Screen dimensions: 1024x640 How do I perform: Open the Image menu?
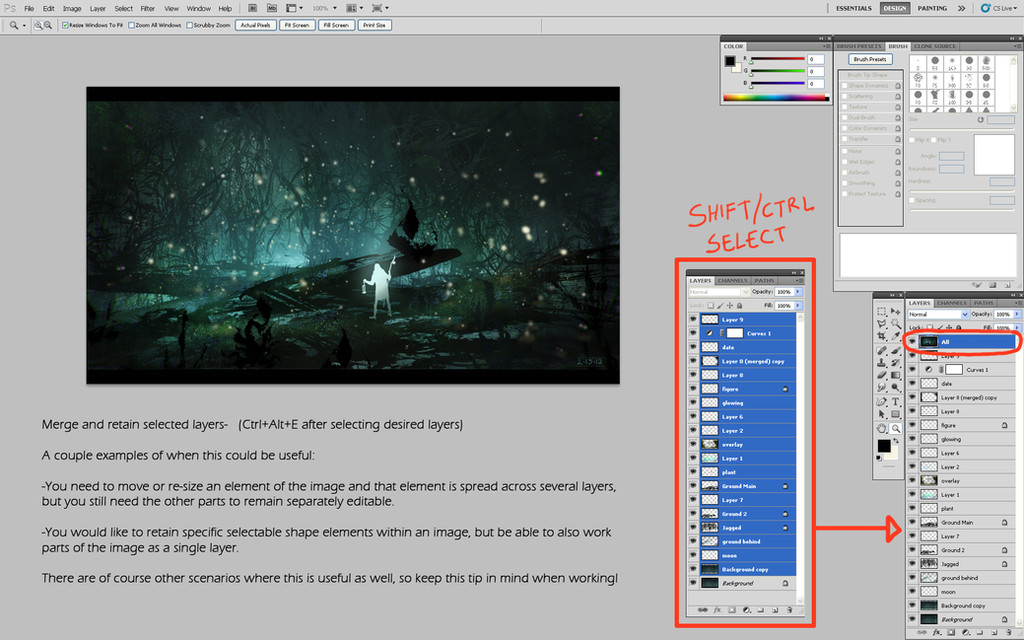pos(72,8)
